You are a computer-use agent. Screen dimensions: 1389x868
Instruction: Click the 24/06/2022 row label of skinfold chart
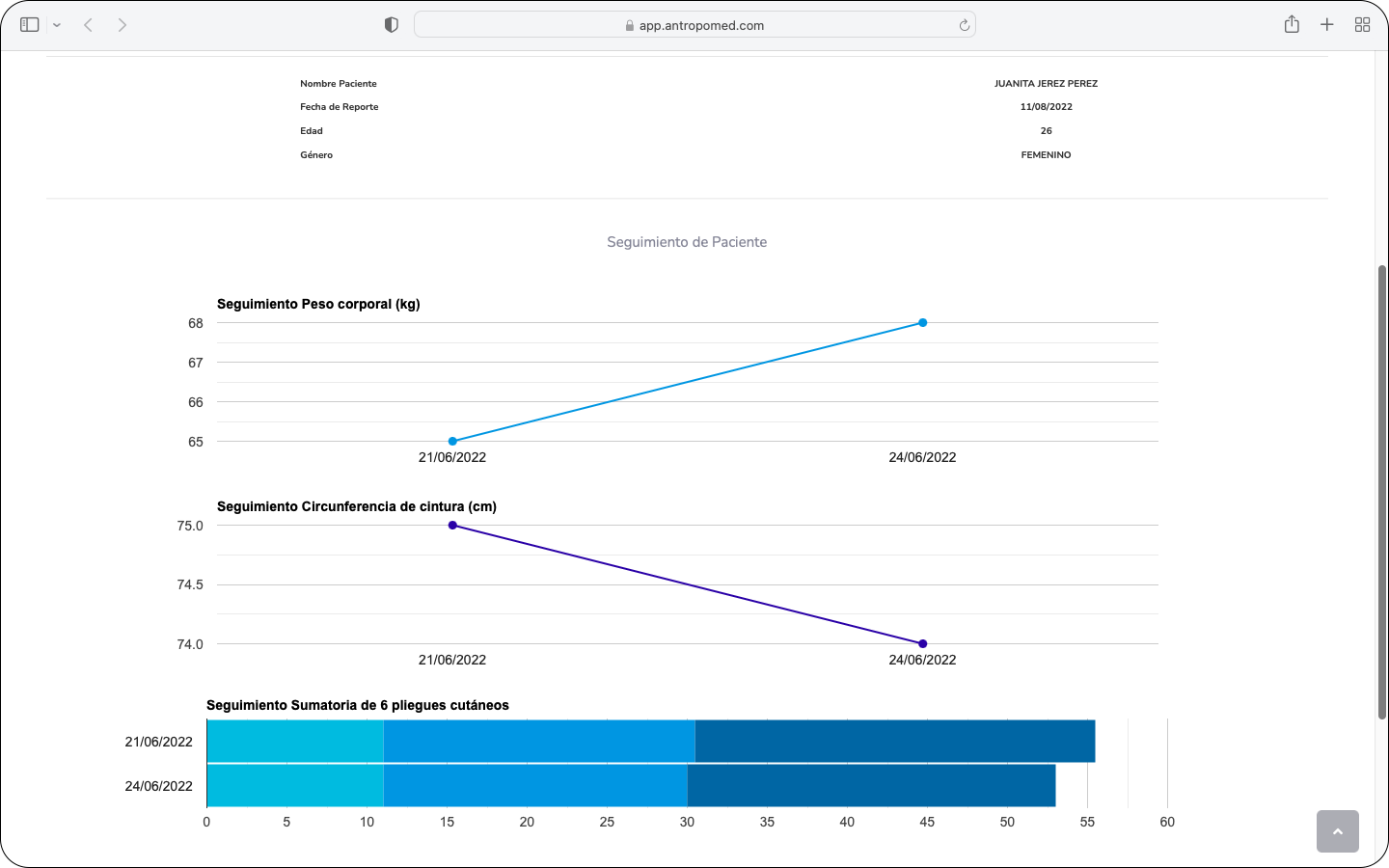[159, 786]
